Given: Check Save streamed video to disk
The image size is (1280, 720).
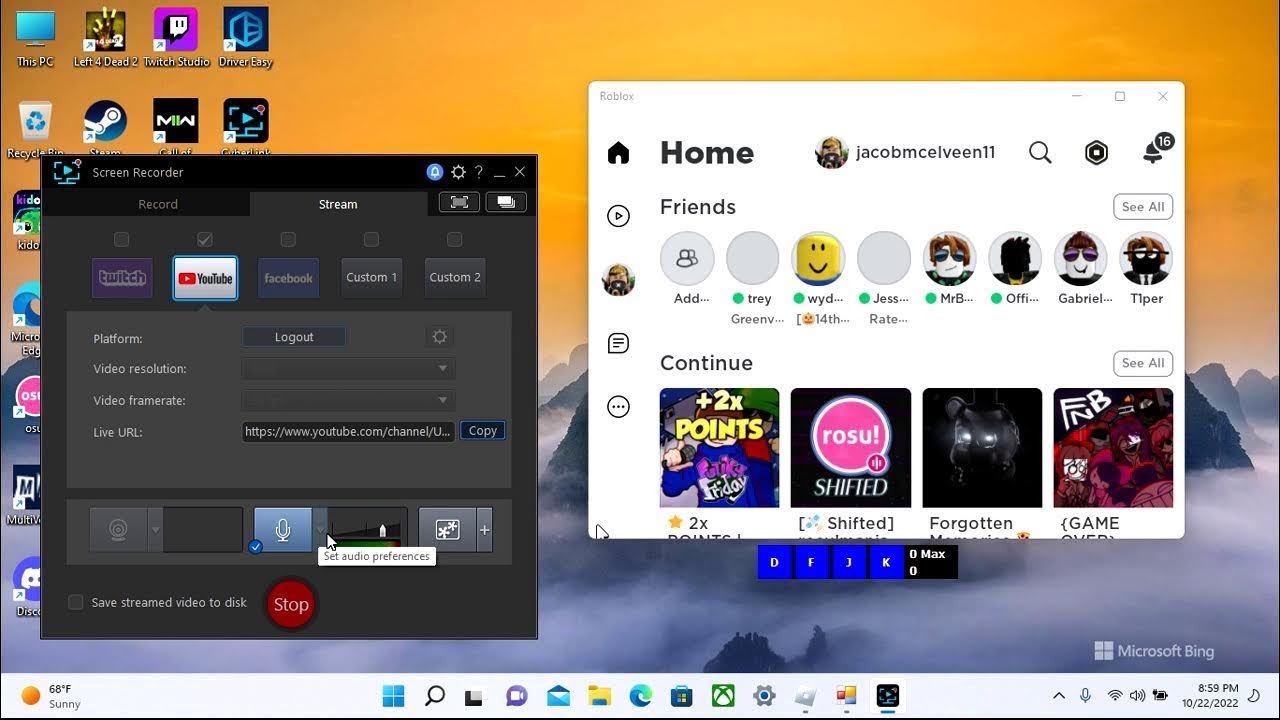Looking at the screenshot, I should pyautogui.click(x=75, y=602).
